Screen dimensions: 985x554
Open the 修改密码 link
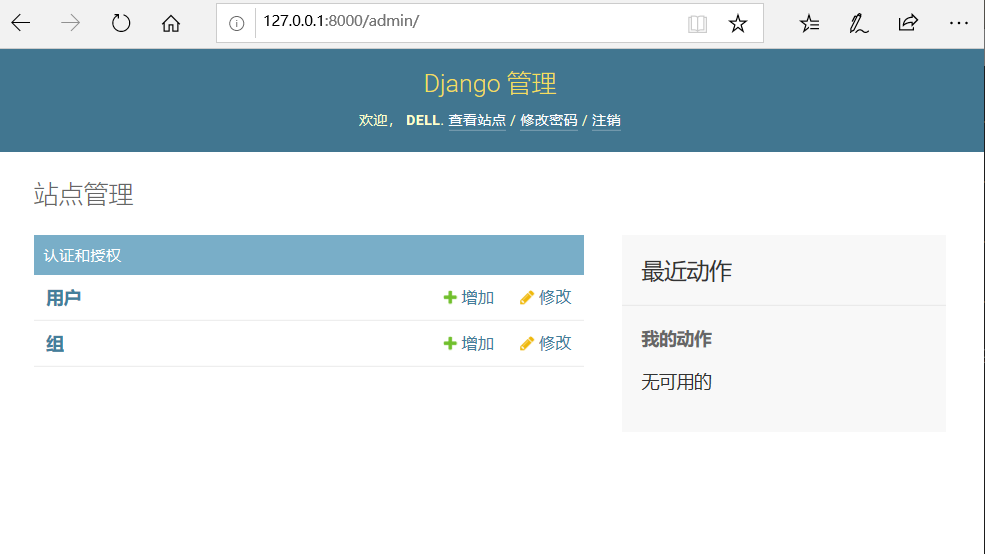(x=548, y=121)
